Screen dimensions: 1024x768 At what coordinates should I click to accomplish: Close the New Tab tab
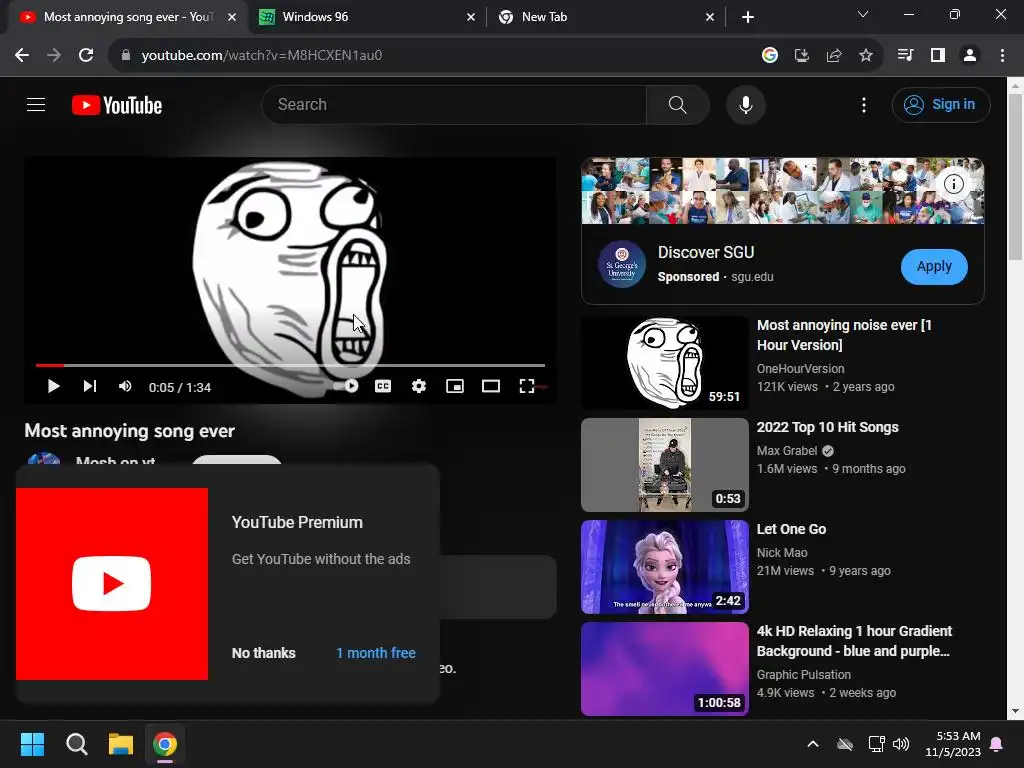coord(710,18)
